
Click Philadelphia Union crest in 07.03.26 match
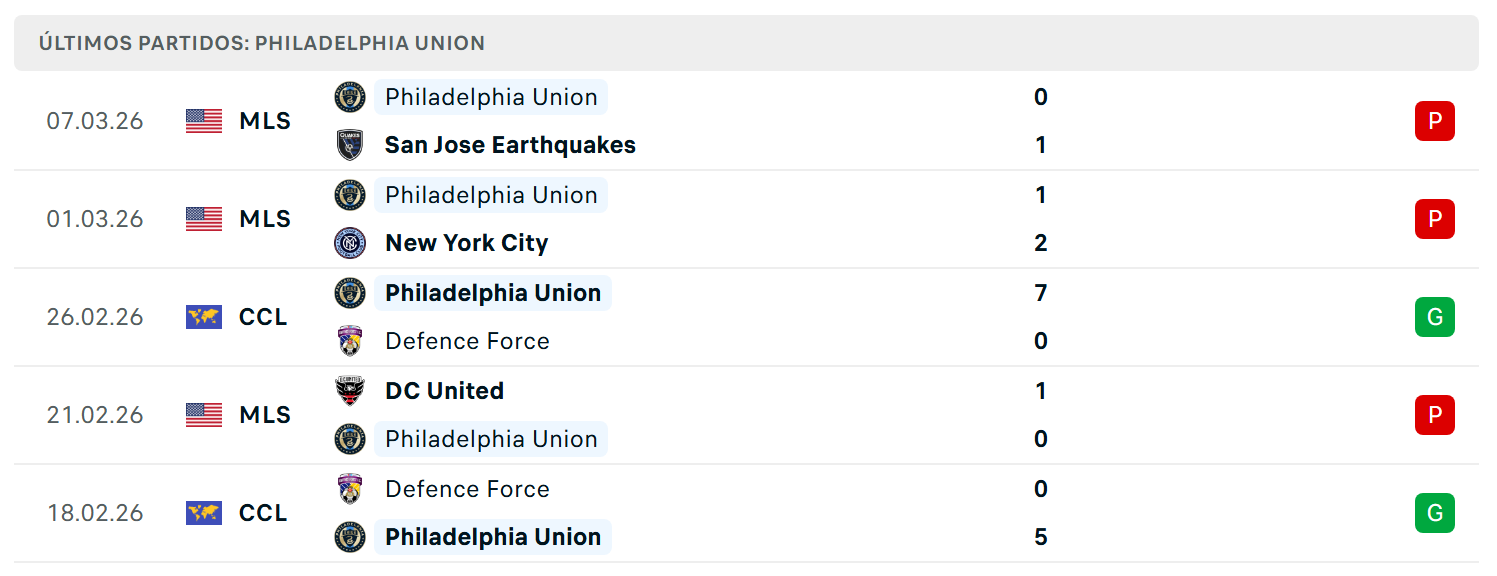[350, 97]
